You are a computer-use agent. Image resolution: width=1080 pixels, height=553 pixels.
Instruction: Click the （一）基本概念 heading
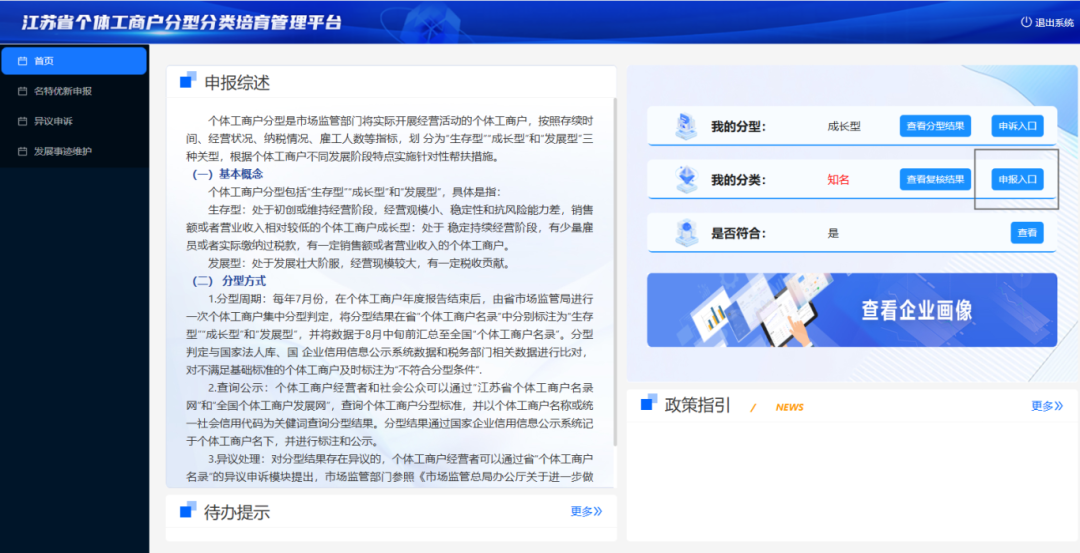228,174
